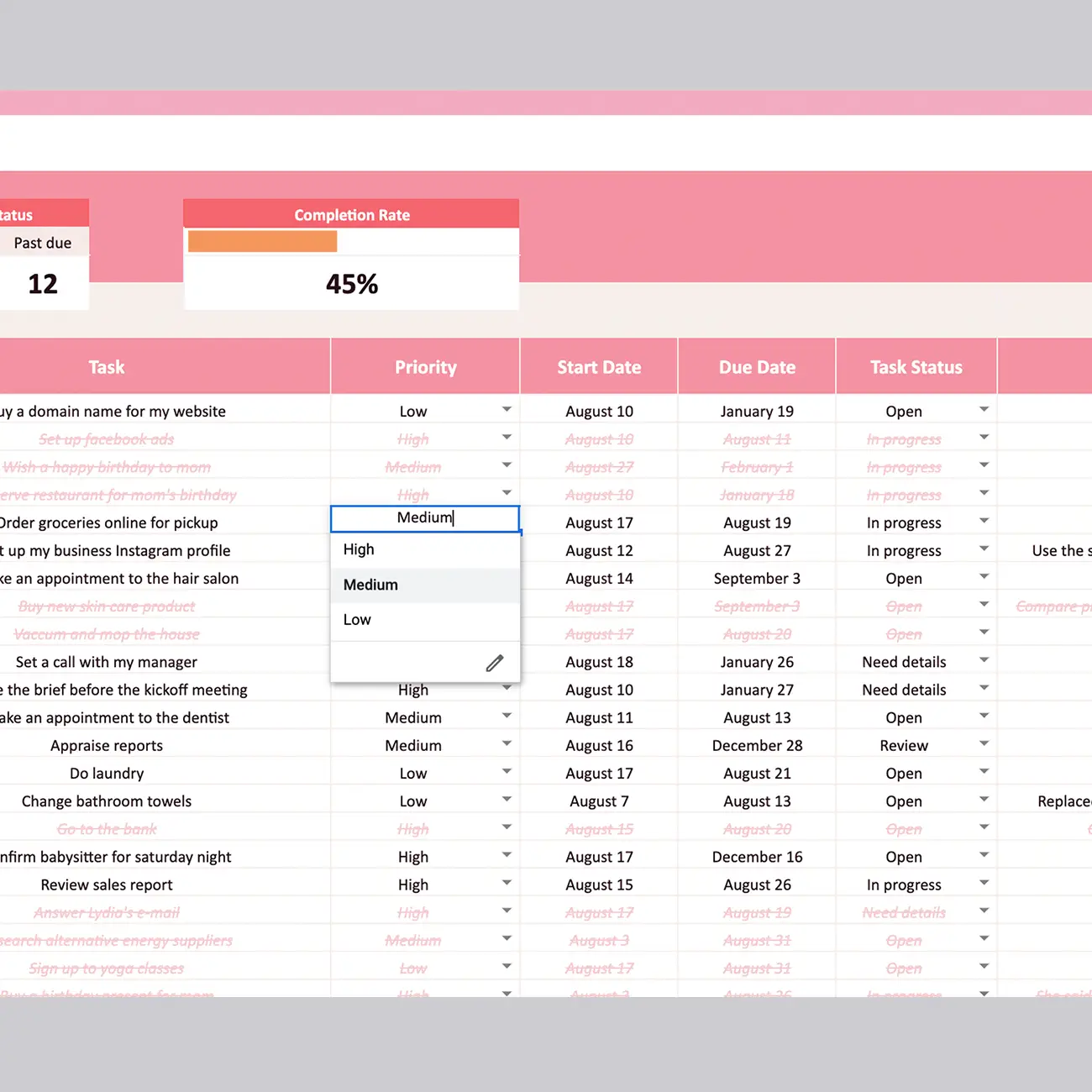
Task: Click the August 26 due date for sales report
Action: [x=757, y=885]
